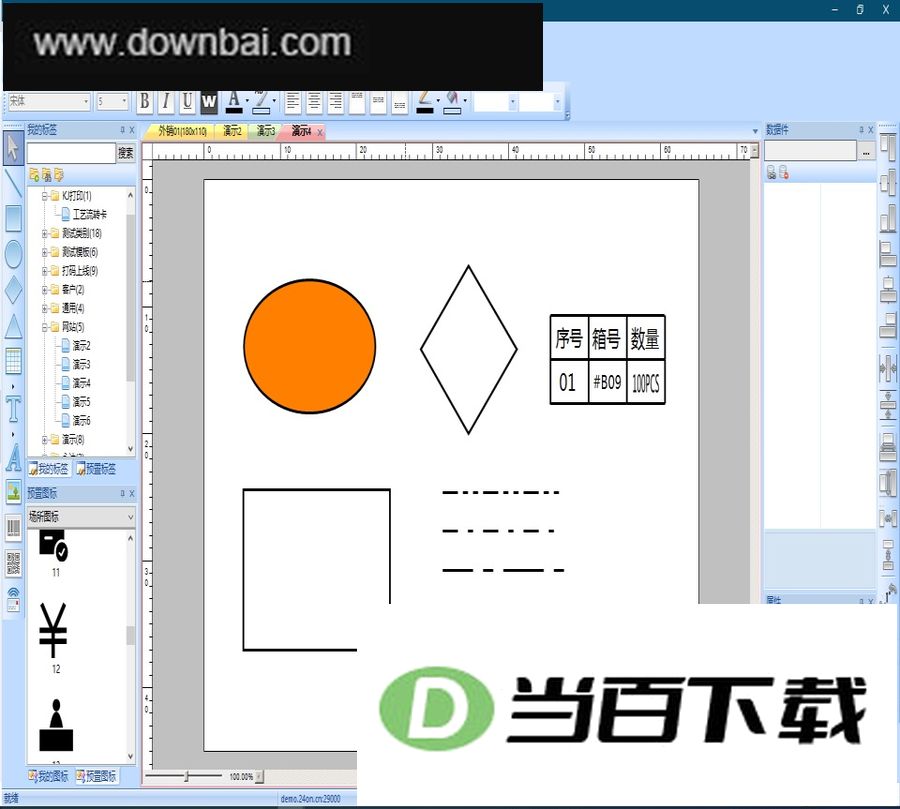900x809 pixels.
Task: Select the Line drawing tool
Action: 13,184
